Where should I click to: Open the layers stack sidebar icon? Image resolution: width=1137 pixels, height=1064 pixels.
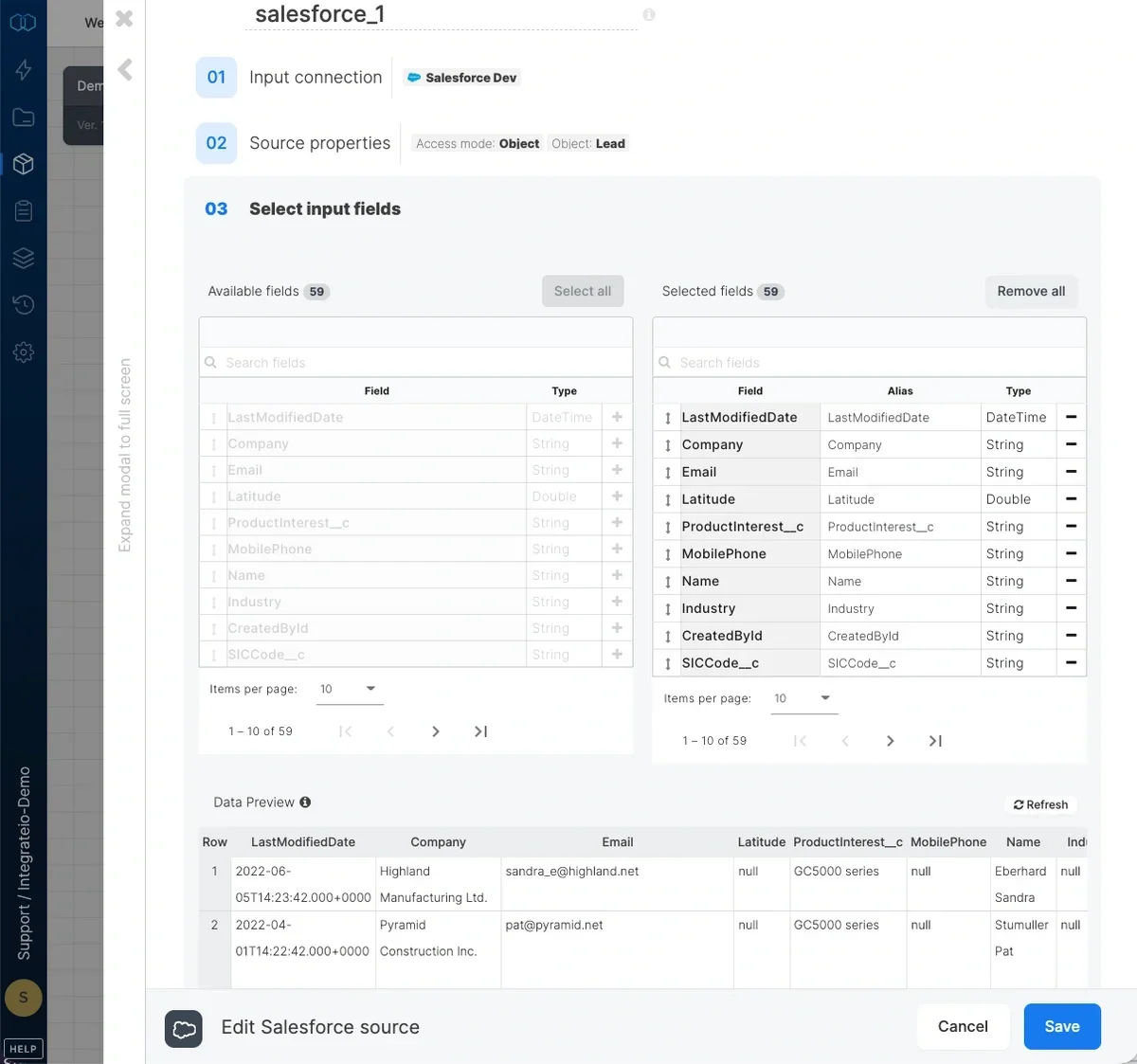pos(24,258)
